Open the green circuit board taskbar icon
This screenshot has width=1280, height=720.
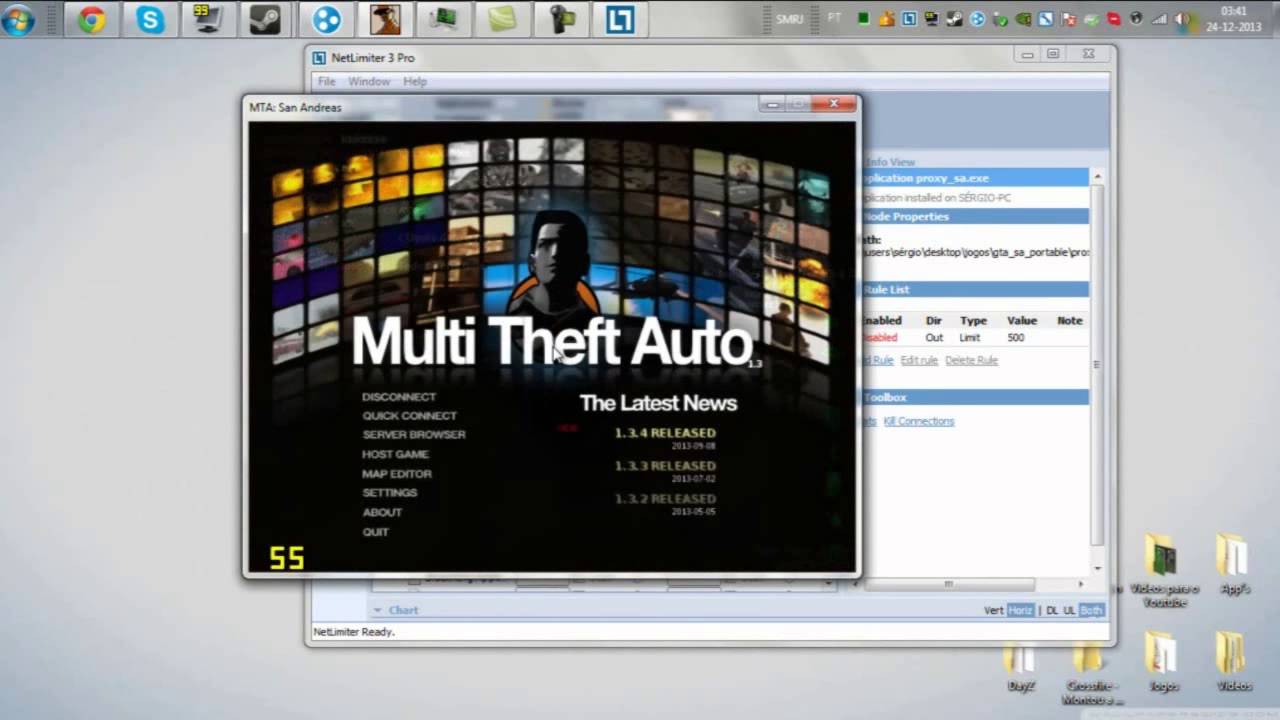pos(443,19)
